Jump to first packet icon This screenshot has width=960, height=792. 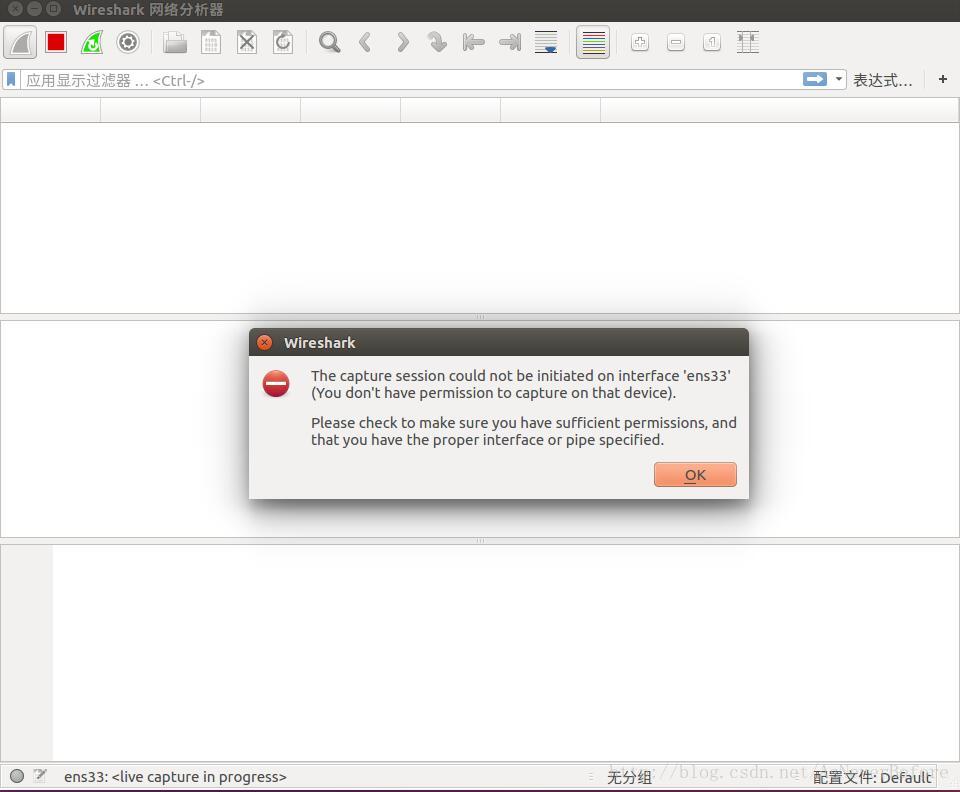pos(473,42)
